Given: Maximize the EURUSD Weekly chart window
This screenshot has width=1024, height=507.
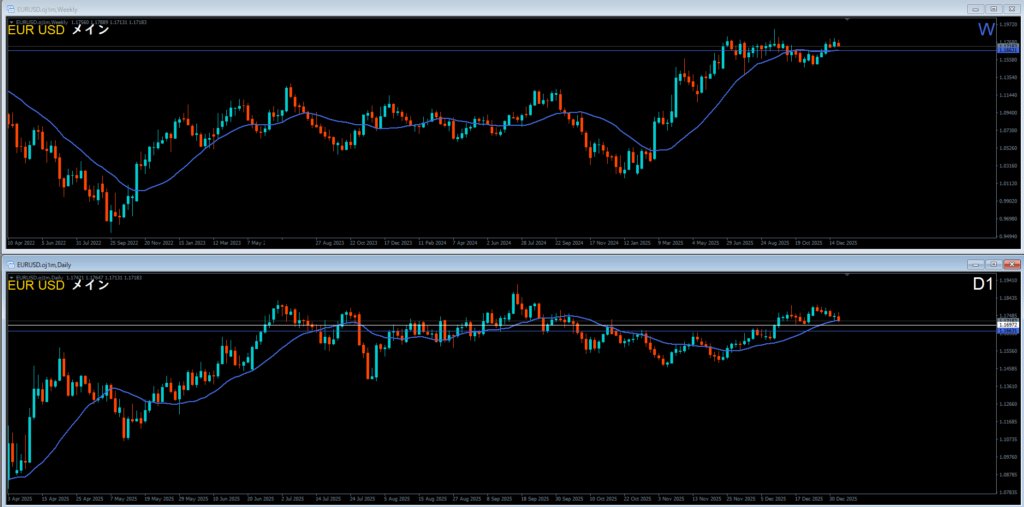Looking at the screenshot, I should click(993, 9).
